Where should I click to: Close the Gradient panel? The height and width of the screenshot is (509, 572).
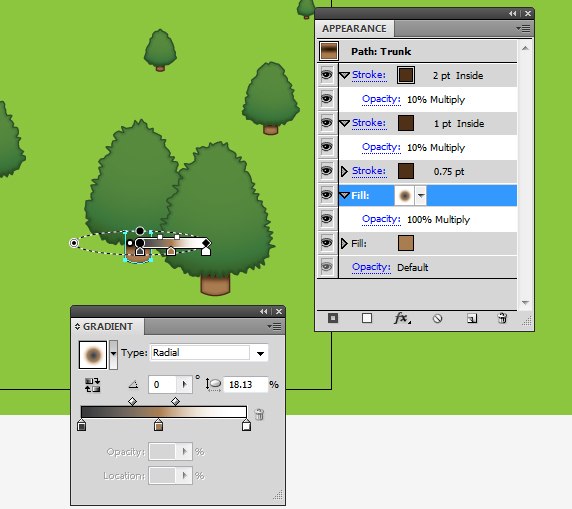click(x=279, y=311)
